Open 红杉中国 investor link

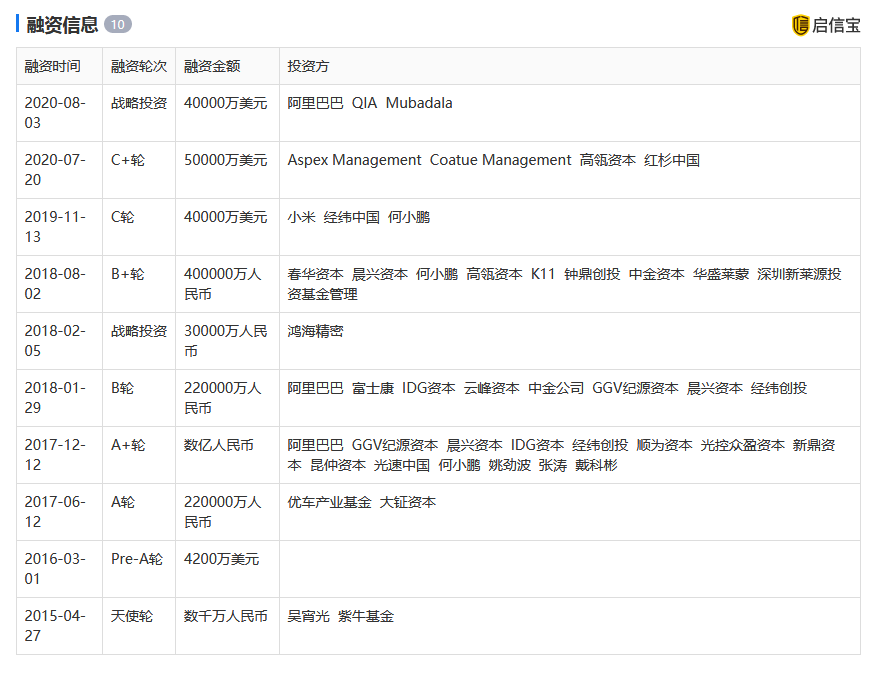(672, 160)
